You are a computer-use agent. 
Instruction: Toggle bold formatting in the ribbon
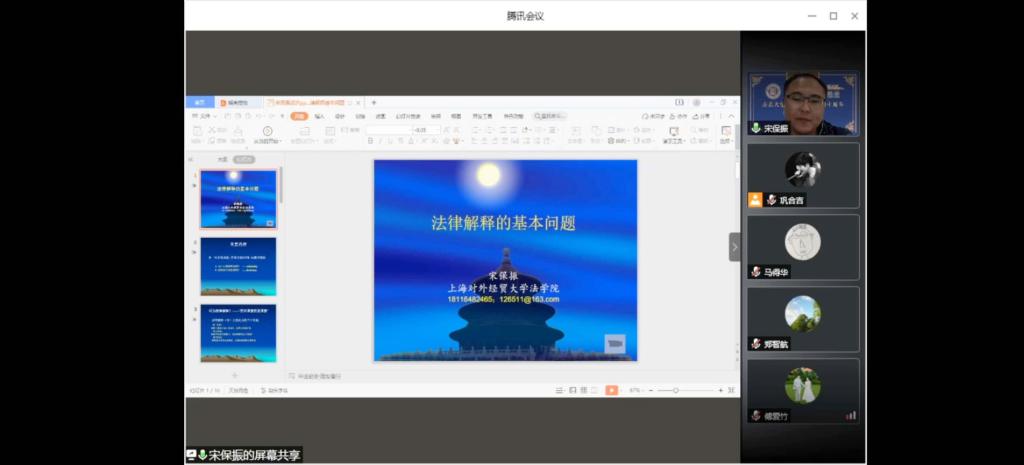(370, 142)
